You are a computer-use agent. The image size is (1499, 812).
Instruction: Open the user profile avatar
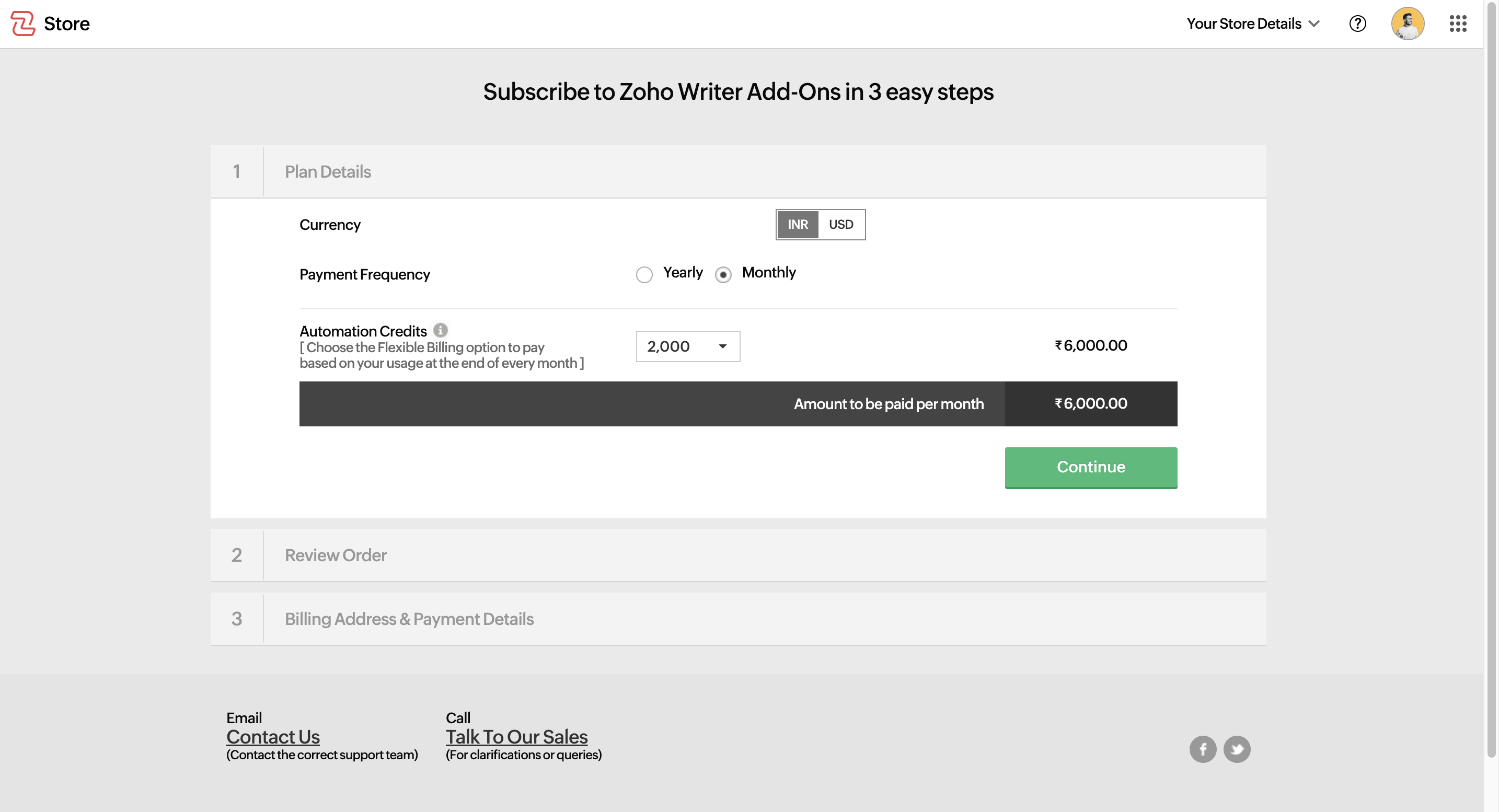tap(1408, 24)
